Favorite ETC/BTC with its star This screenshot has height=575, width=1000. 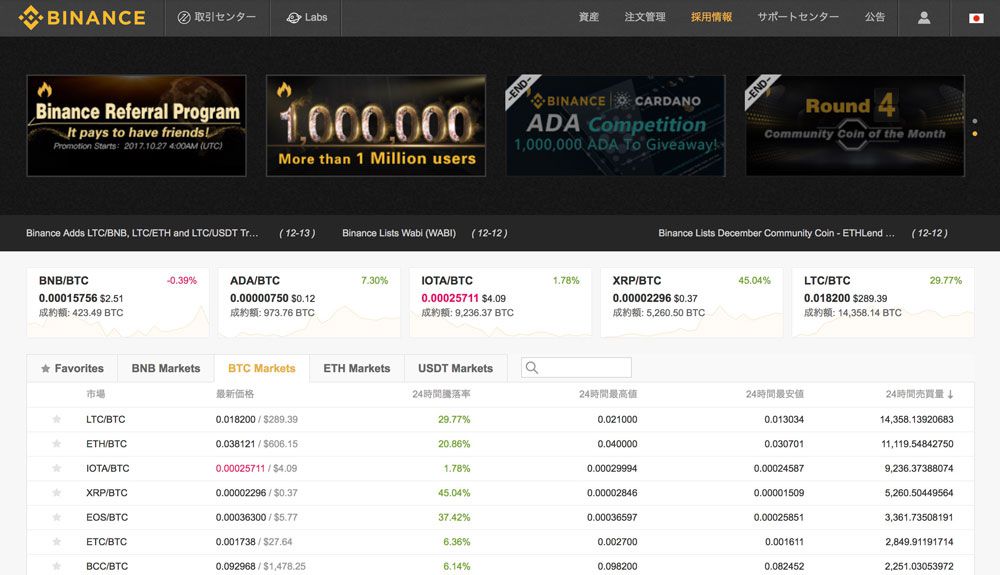pos(57,542)
